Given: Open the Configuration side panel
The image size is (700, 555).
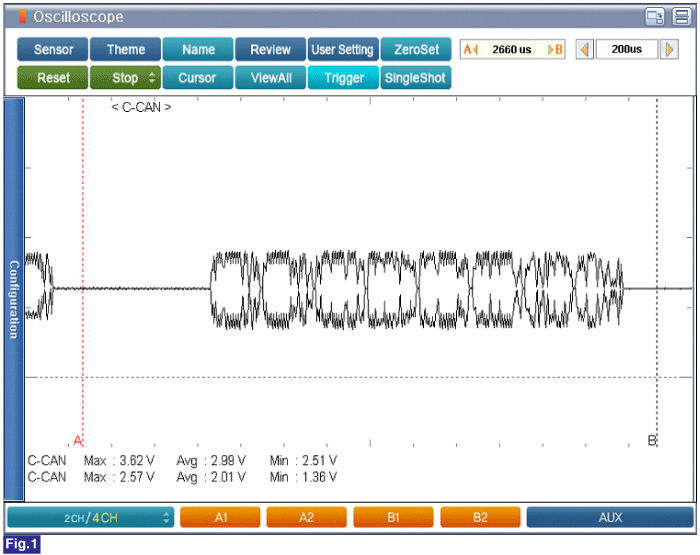Looking at the screenshot, I should 14,299.
